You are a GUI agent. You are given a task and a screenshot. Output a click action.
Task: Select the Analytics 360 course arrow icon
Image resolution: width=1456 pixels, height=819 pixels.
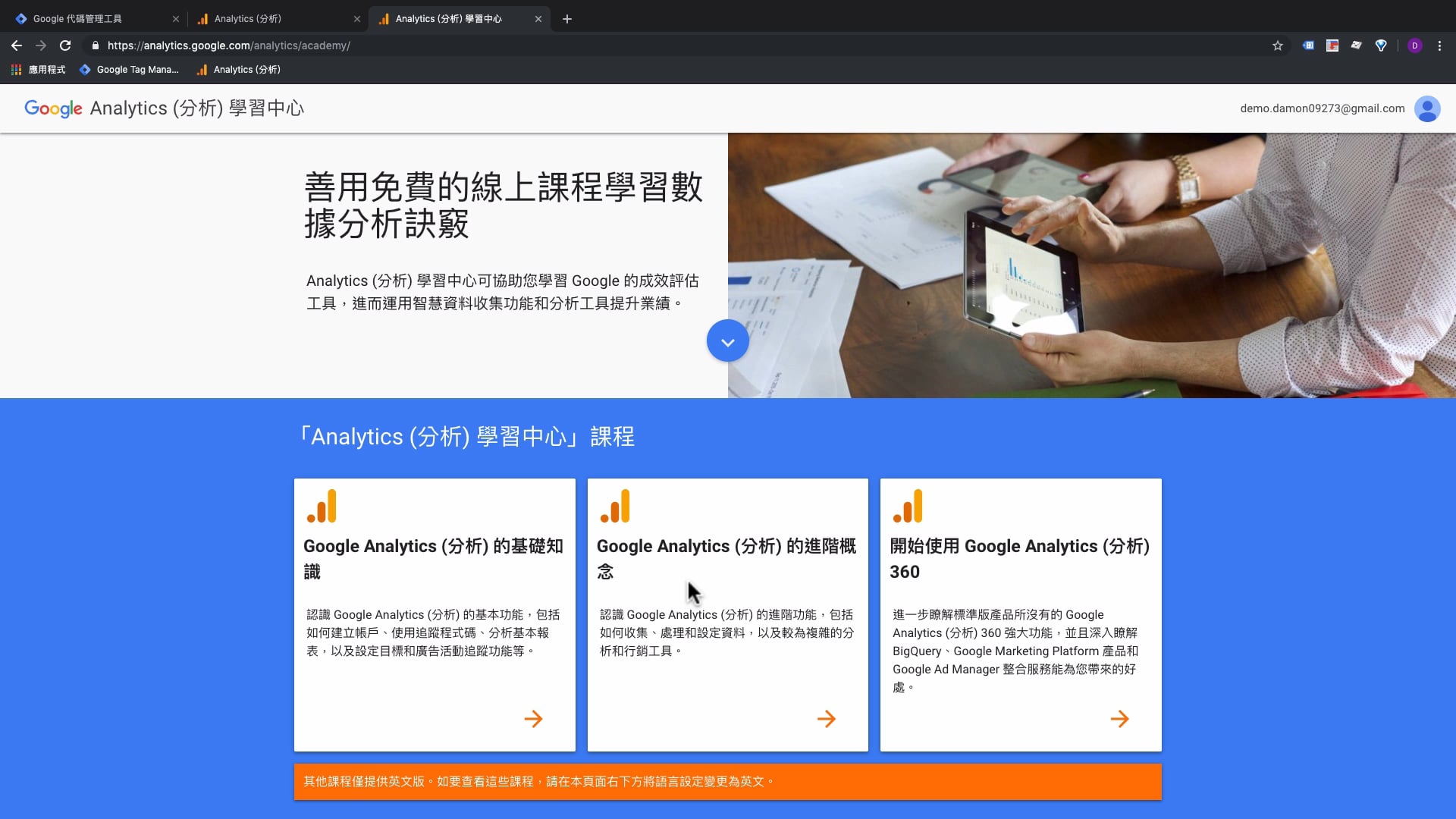(x=1120, y=719)
